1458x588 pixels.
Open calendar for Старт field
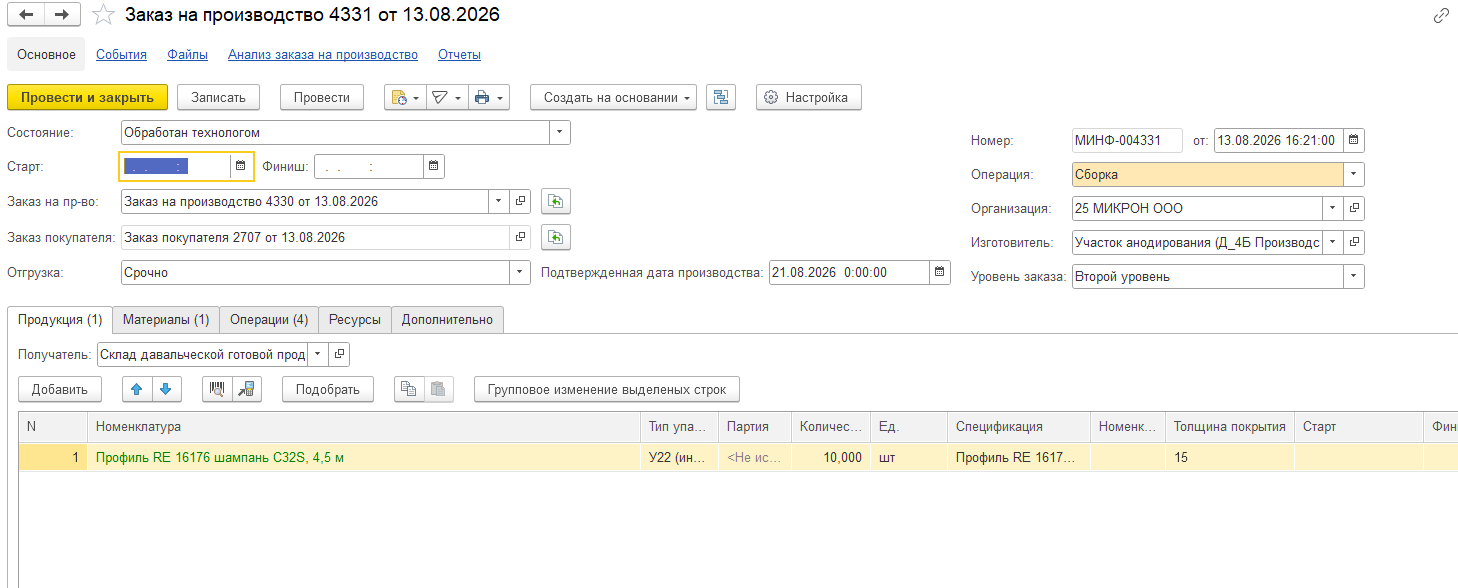tap(240, 166)
